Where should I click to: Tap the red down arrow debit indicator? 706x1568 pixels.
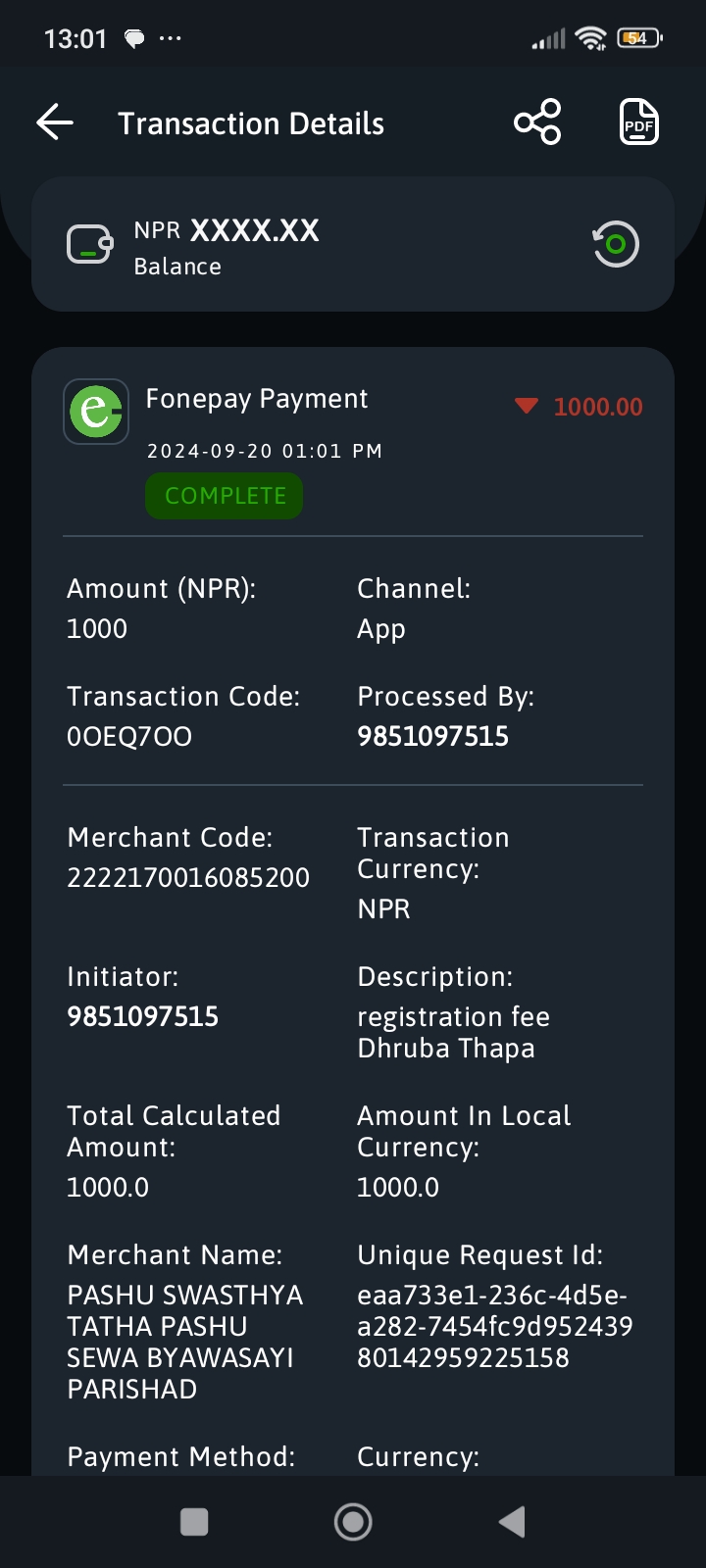coord(527,406)
